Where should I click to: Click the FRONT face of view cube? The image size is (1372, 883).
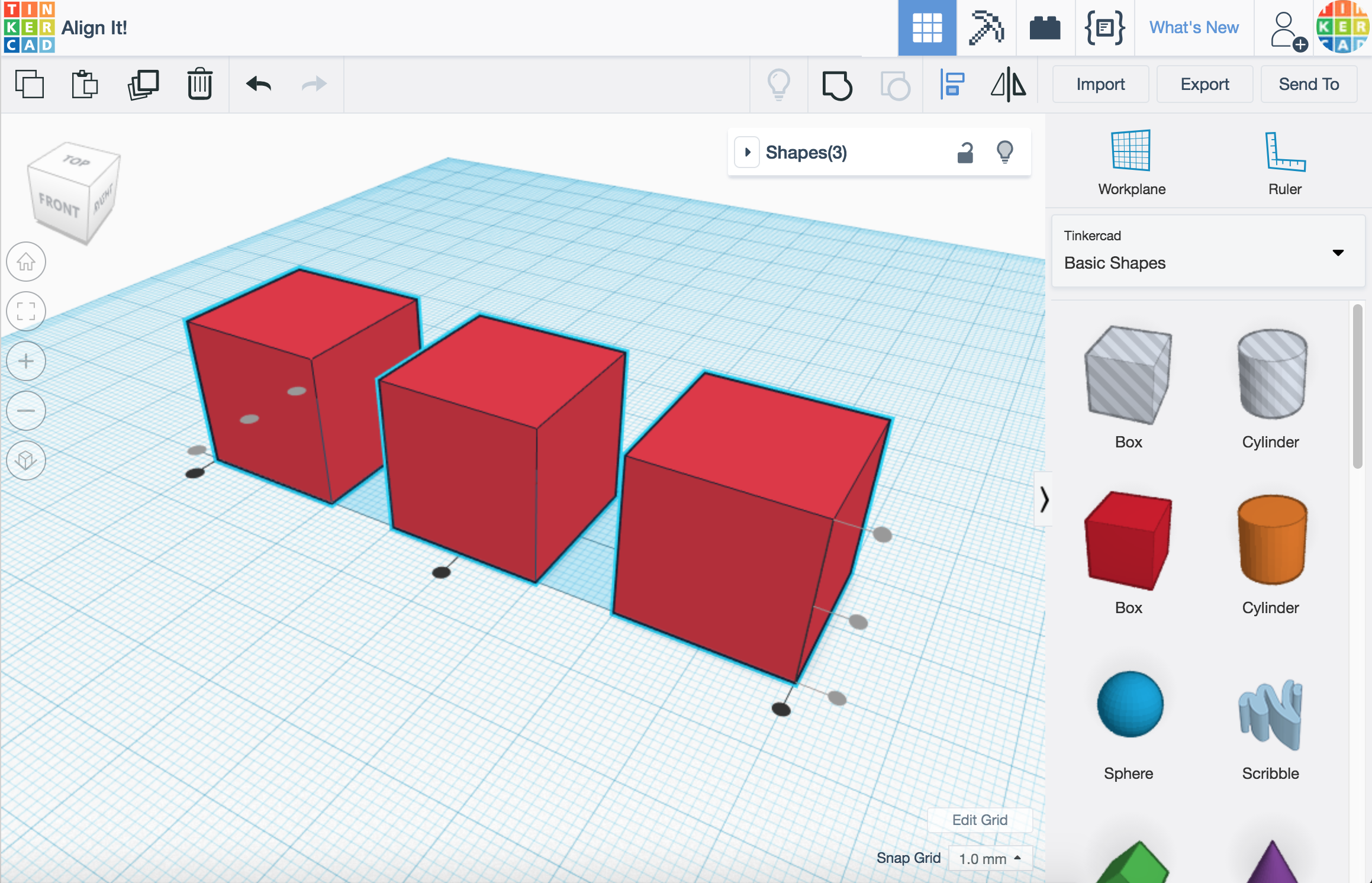(59, 205)
